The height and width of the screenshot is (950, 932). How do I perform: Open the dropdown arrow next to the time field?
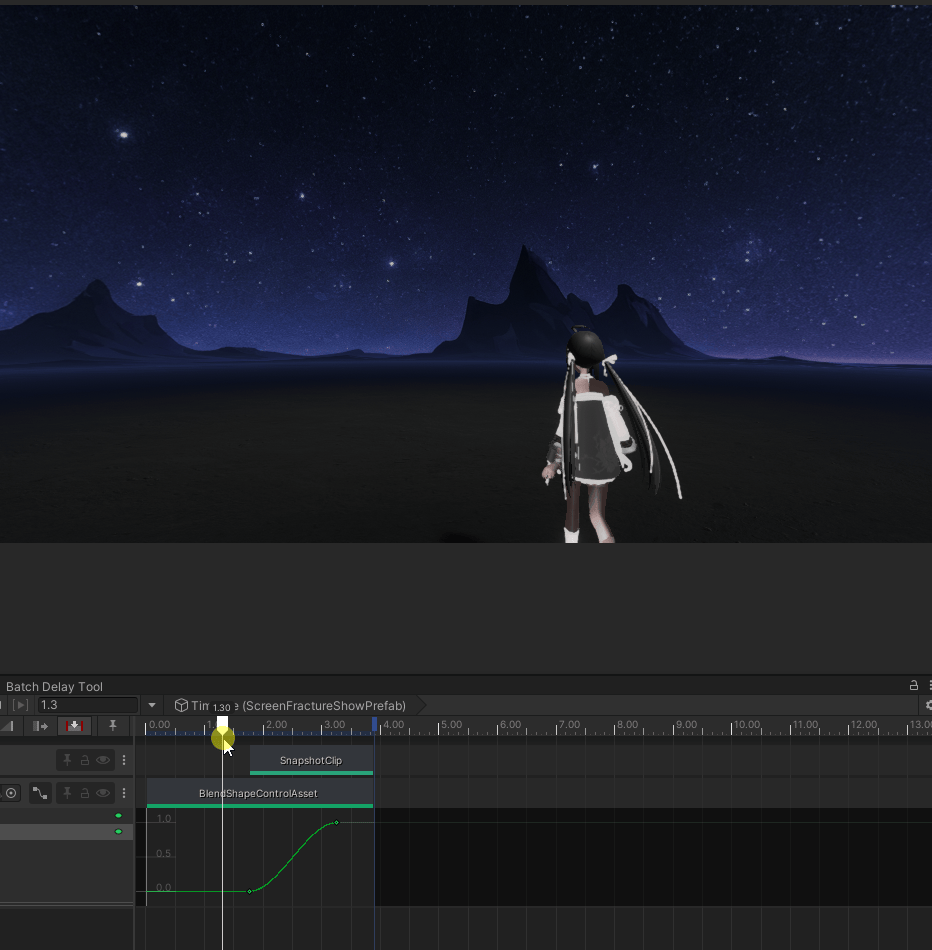click(x=152, y=705)
